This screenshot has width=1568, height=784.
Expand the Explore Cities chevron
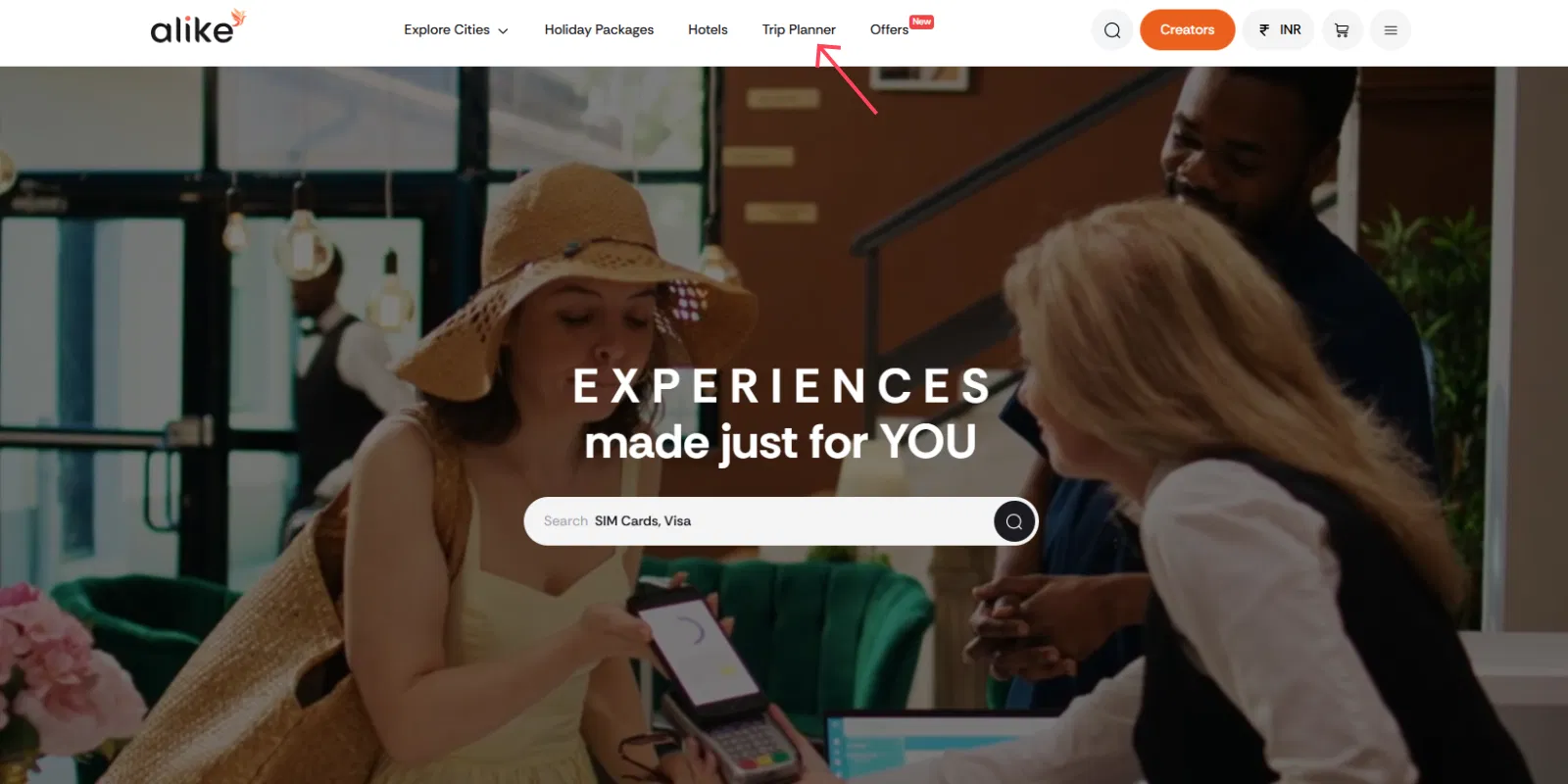[x=503, y=31]
